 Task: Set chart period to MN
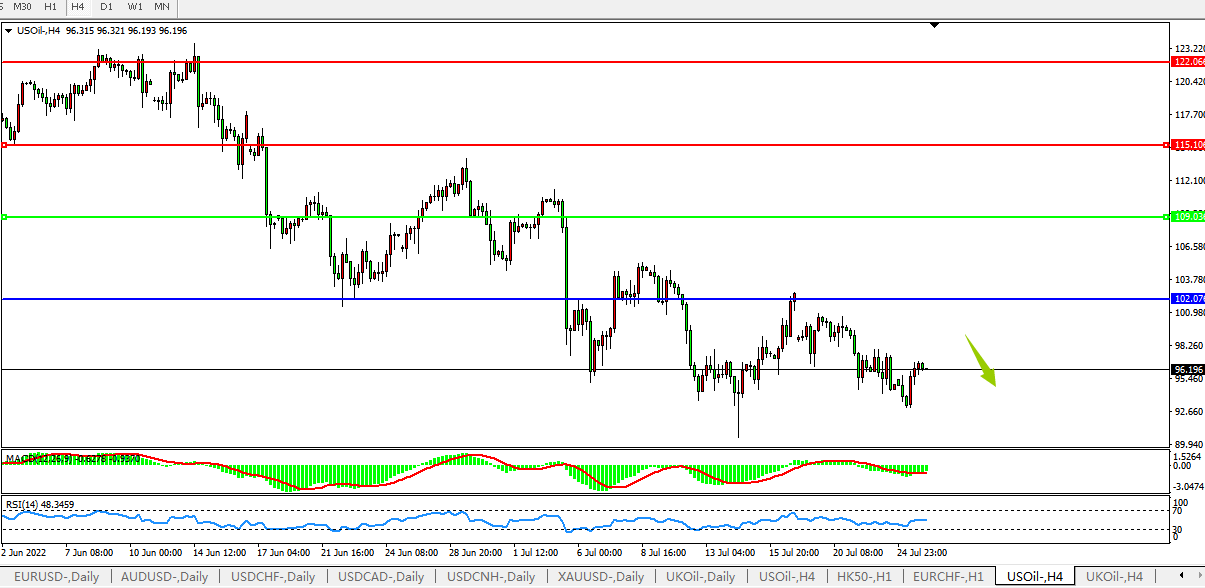pos(161,7)
